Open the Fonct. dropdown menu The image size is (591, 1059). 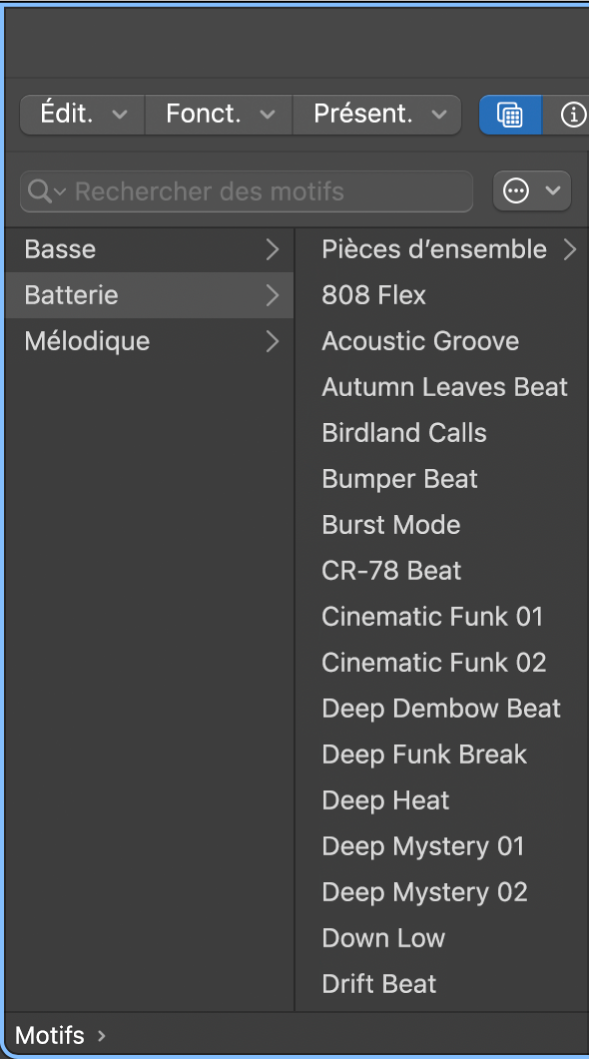219,115
